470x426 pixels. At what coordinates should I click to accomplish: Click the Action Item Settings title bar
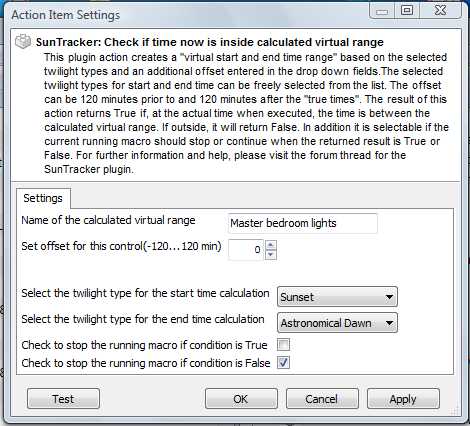click(x=187, y=15)
